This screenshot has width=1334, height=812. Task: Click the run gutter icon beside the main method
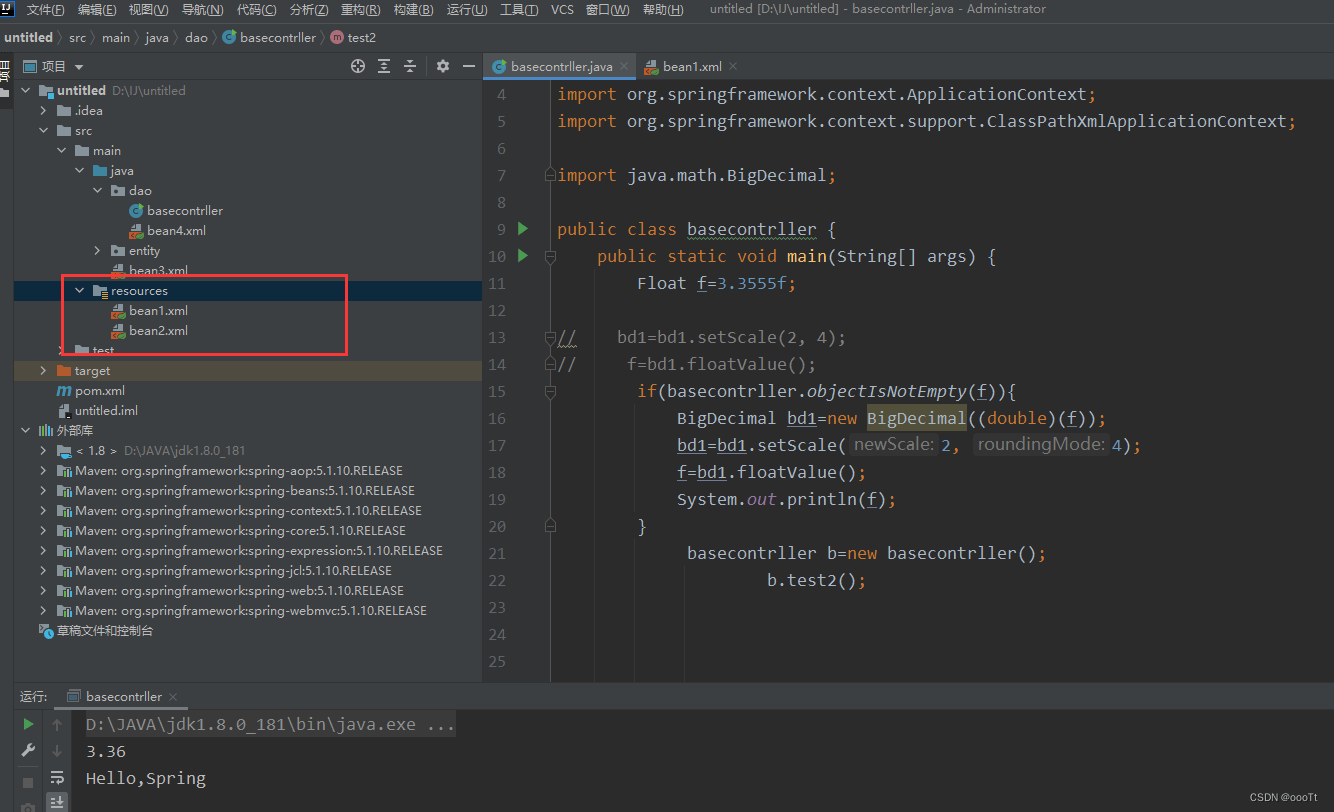click(x=522, y=256)
